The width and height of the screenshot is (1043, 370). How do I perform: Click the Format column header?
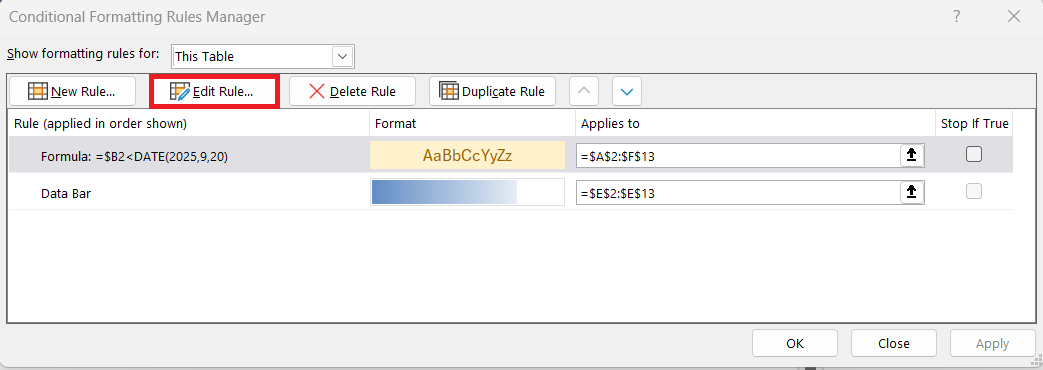click(x=472, y=124)
